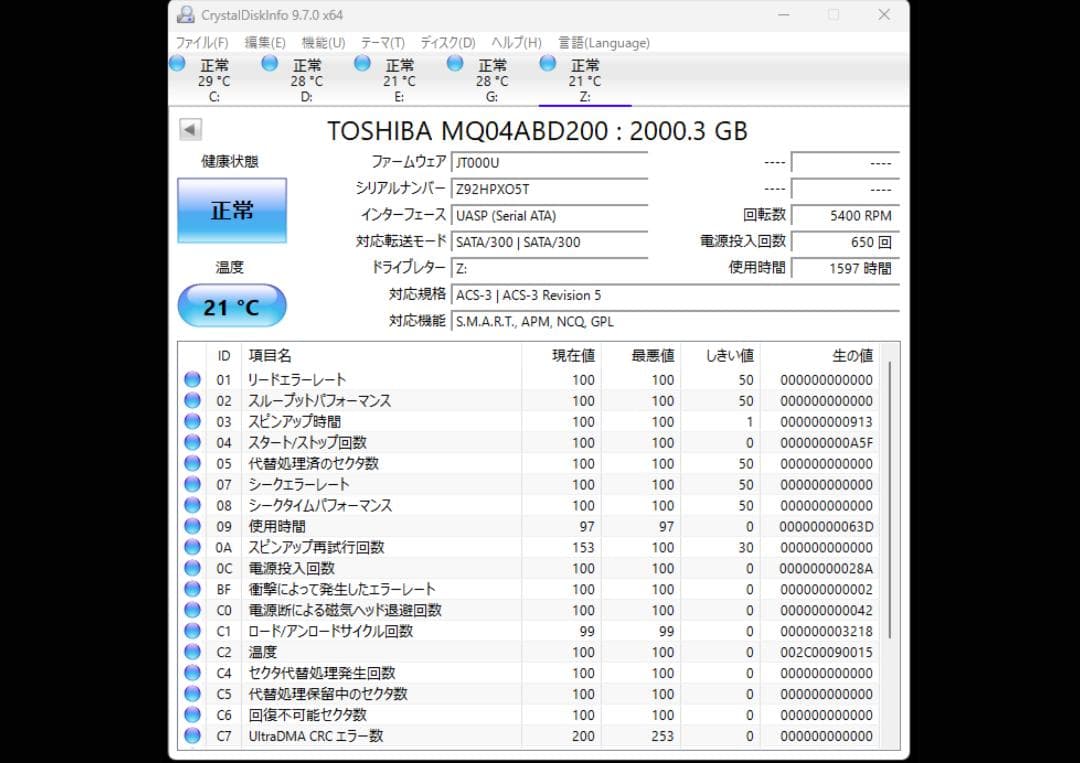Click status icon of row 05 代替処理済のセクタ数
Viewport: 1080px width, 763px height.
192,463
